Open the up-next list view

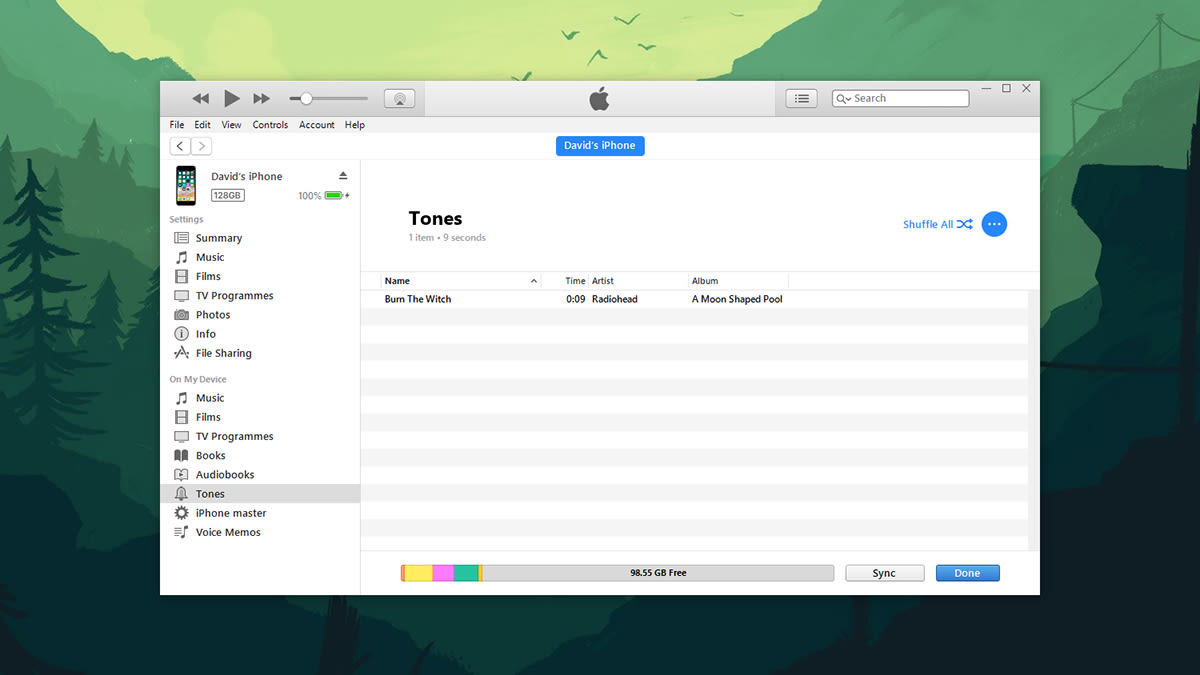coord(801,98)
